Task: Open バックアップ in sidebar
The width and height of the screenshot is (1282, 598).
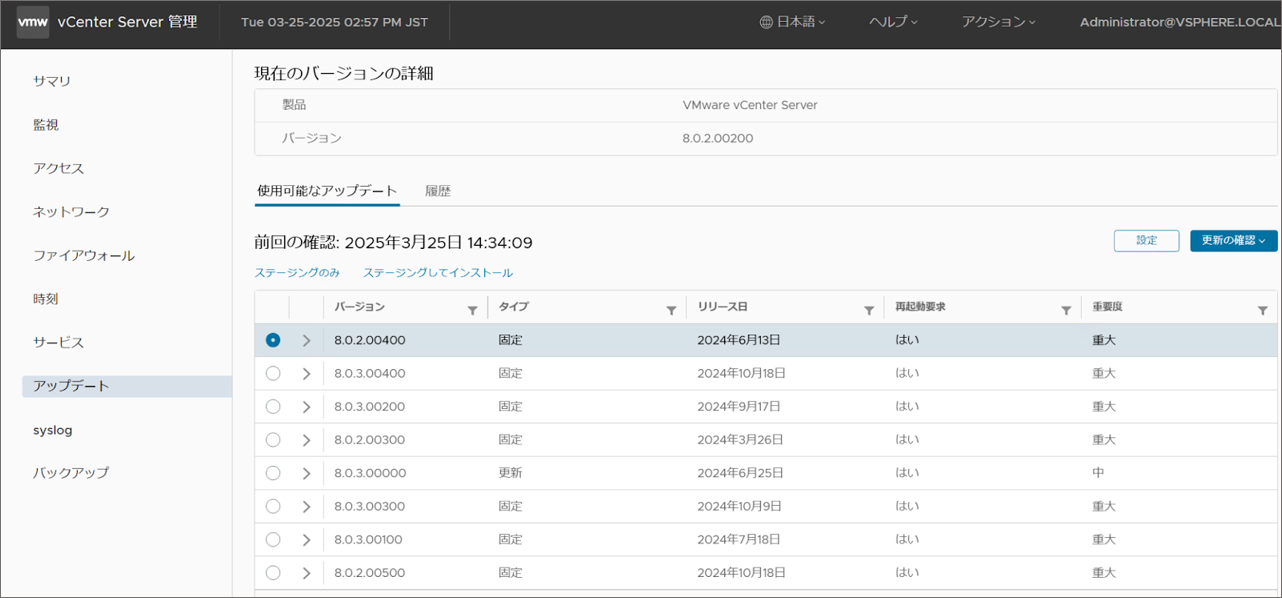Action: [71, 472]
